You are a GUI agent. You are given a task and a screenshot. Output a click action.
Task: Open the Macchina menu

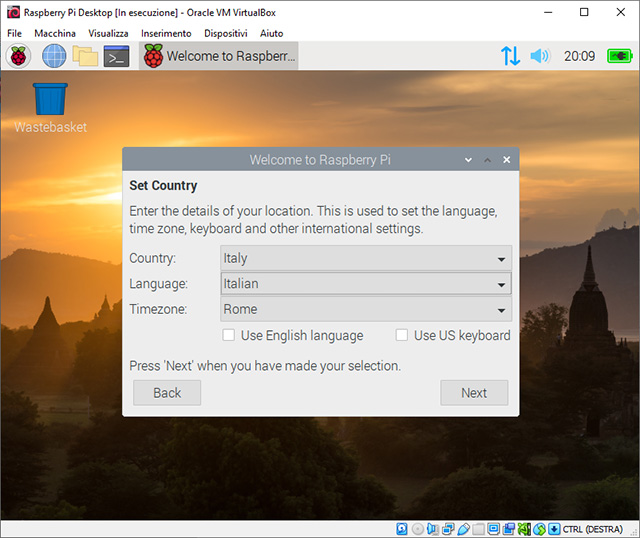(x=54, y=33)
